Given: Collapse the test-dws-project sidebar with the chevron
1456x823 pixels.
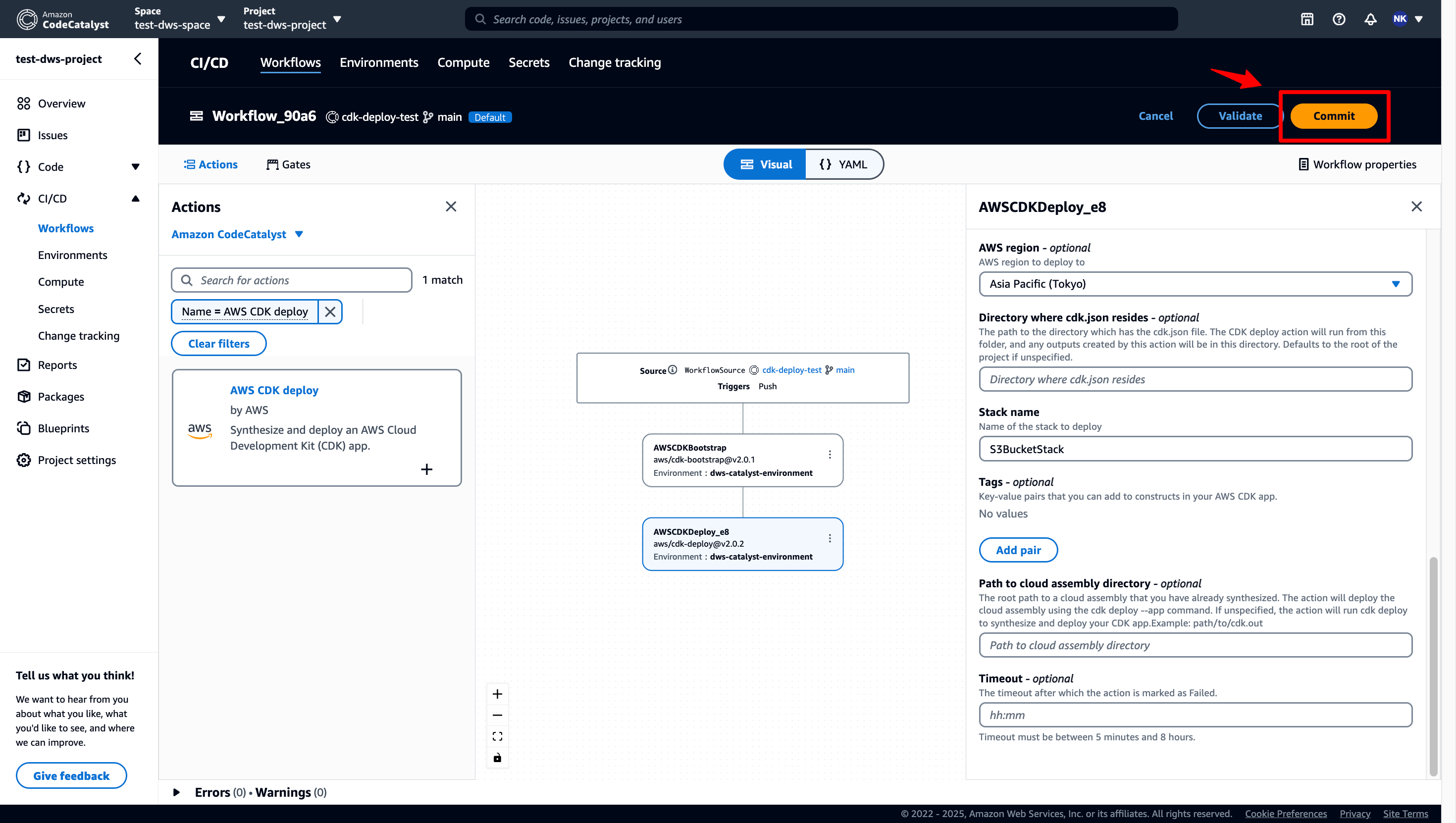Looking at the screenshot, I should coord(137,59).
